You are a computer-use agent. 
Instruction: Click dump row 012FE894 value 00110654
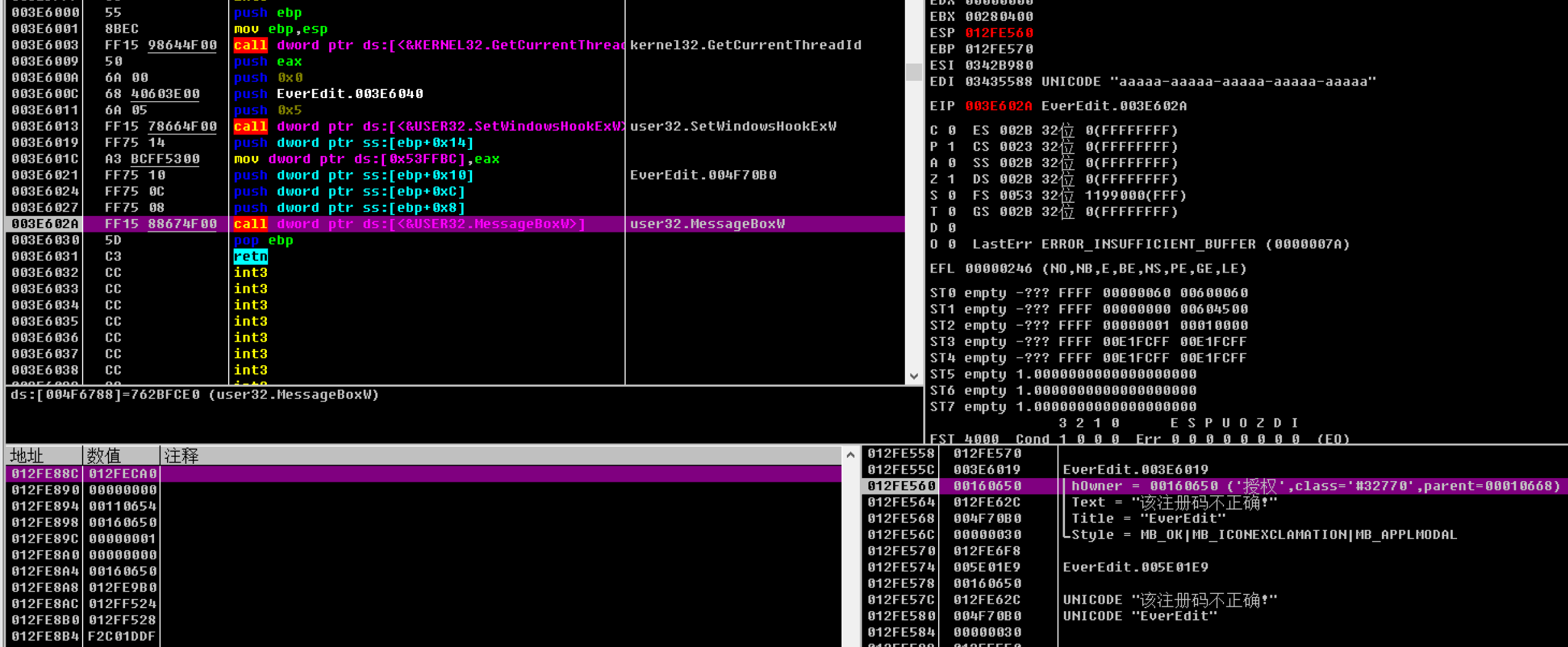coord(123,506)
